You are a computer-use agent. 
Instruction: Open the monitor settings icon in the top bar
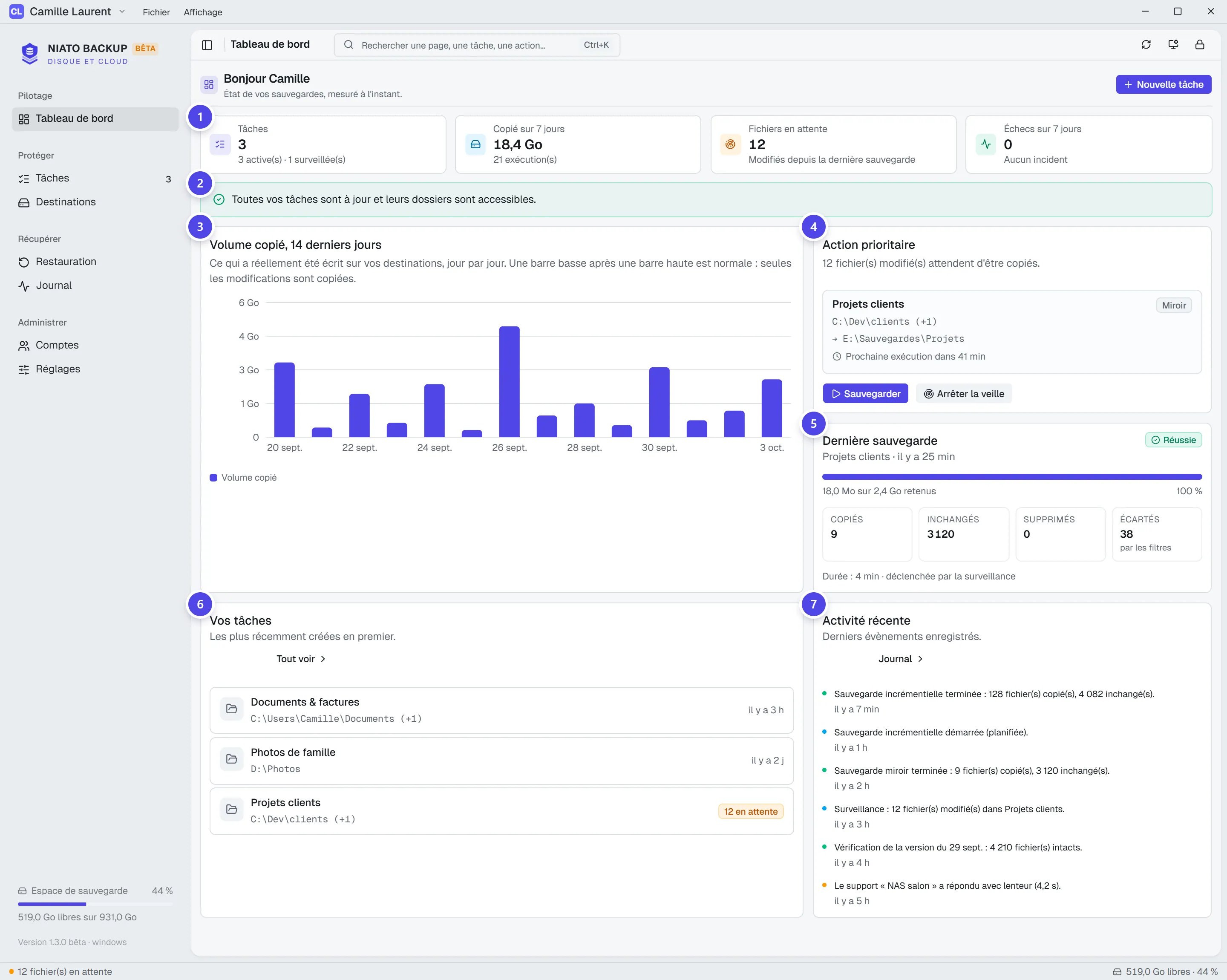point(1173,44)
